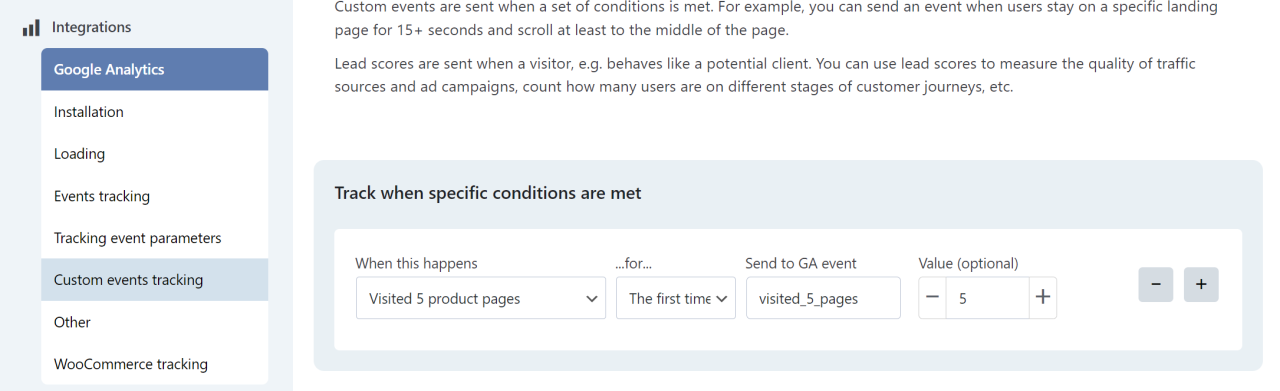Add a new condition row with plus button
Viewport: 1280px width, 391px height.
click(1201, 284)
